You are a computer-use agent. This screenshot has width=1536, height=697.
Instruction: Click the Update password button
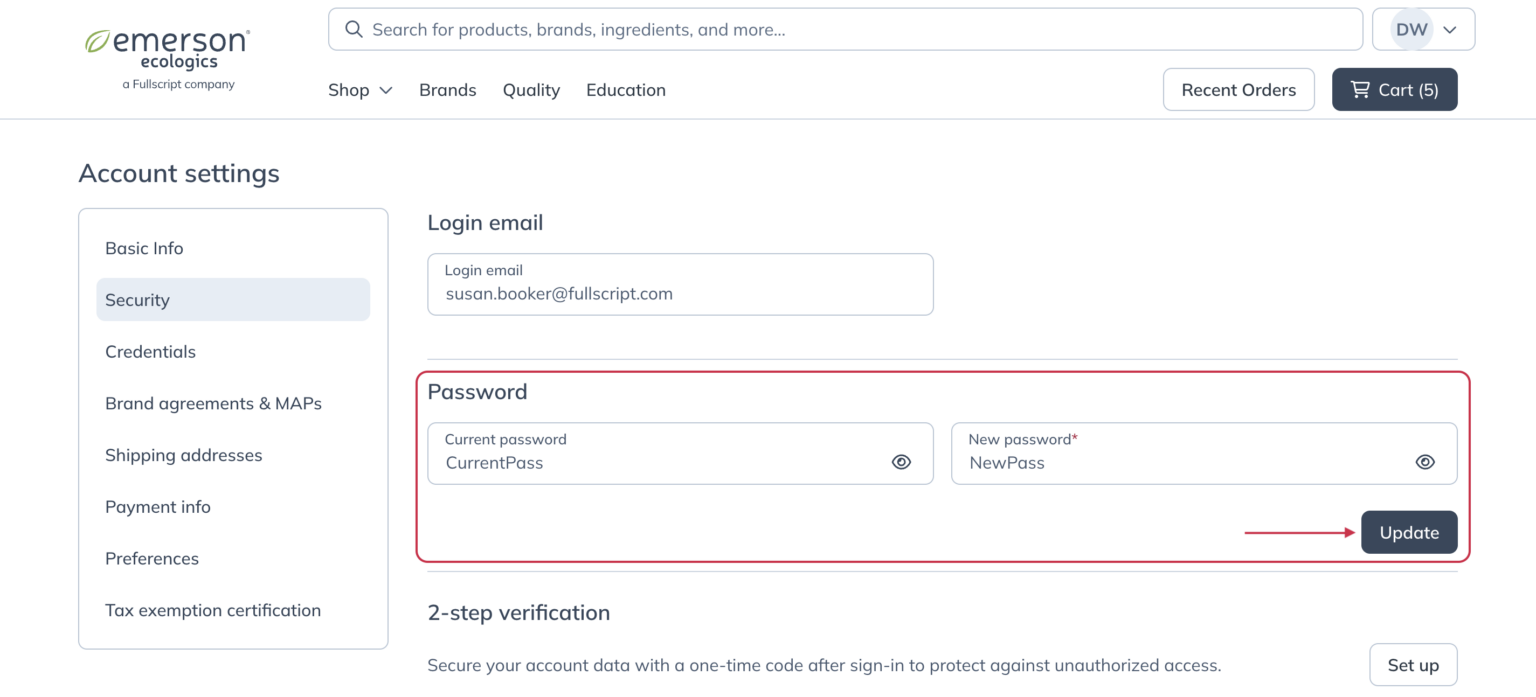[1409, 532]
